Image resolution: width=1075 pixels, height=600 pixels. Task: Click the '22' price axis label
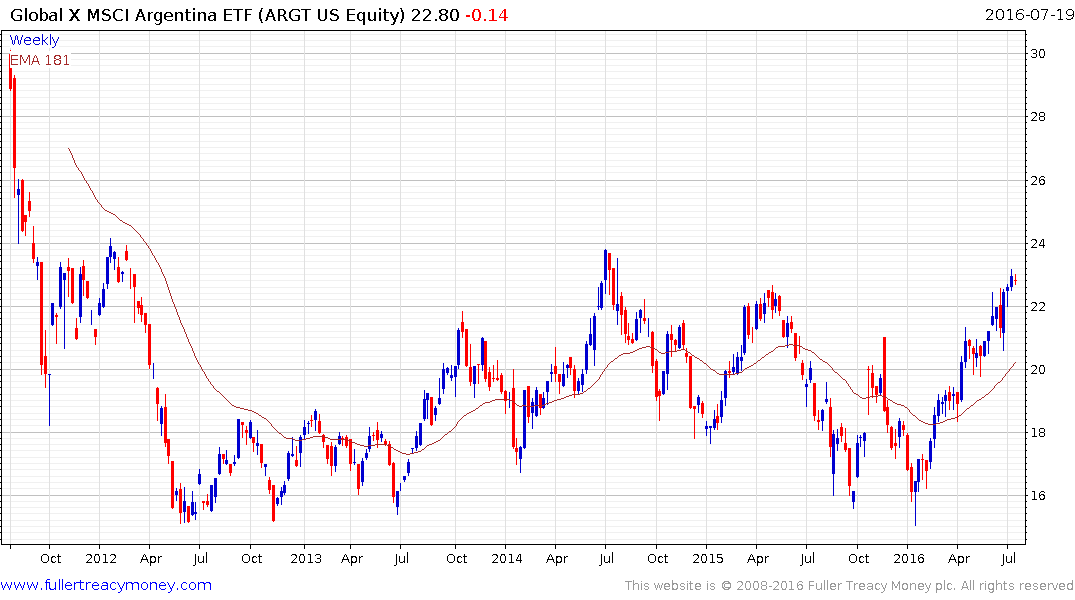click(x=1038, y=307)
